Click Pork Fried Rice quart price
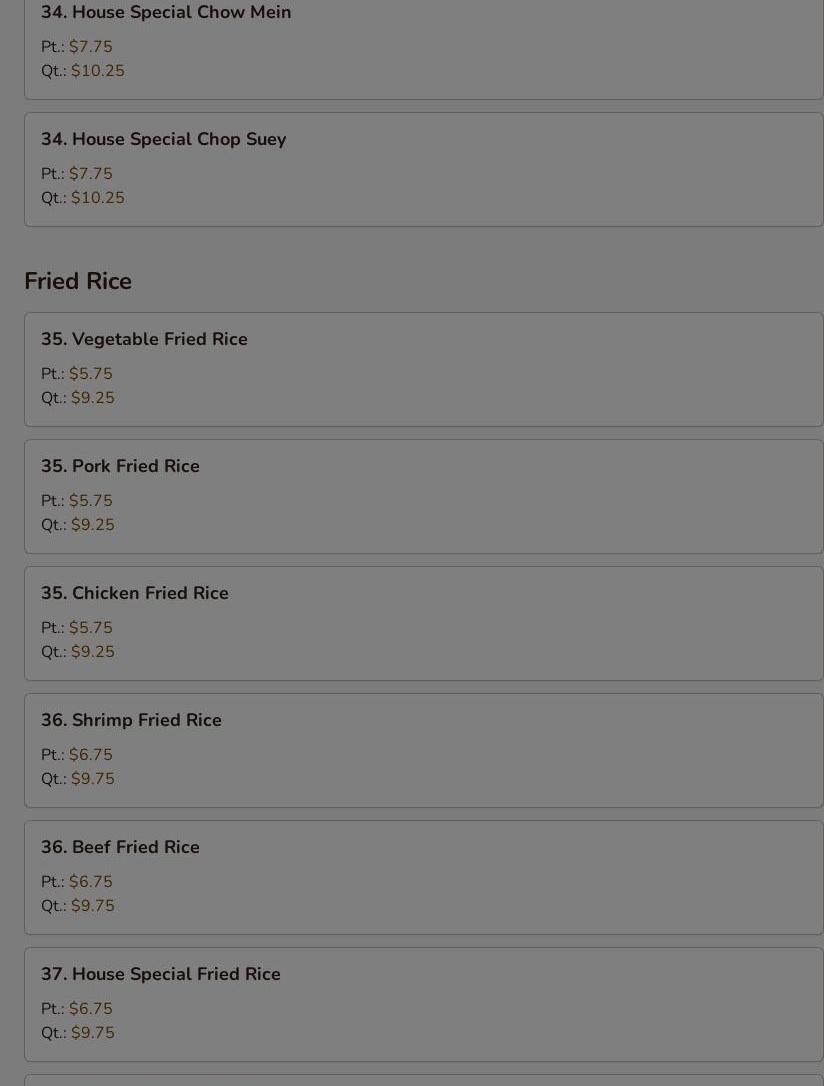Screen dimensions: 824x1086 [x=92, y=525]
